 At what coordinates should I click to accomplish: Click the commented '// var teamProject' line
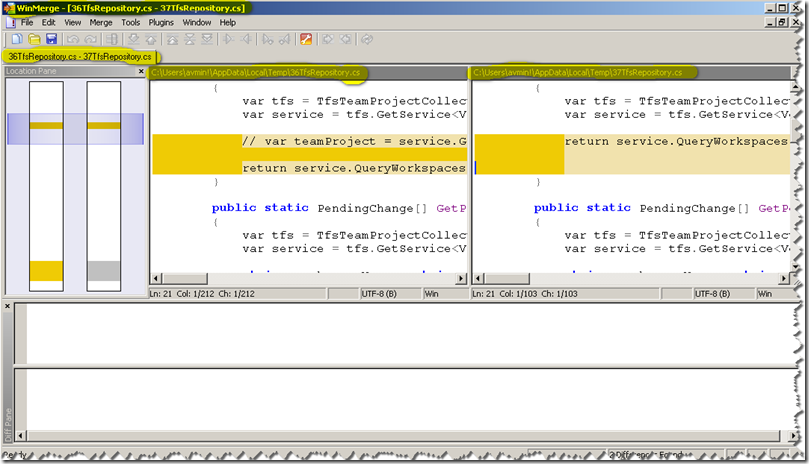pyautogui.click(x=354, y=141)
